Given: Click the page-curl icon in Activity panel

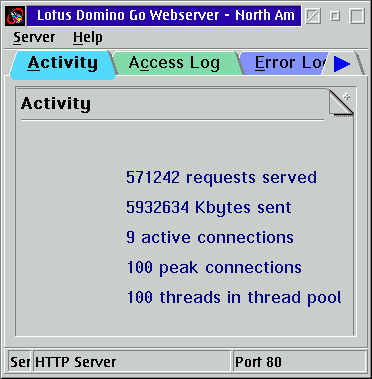Looking at the screenshot, I should (341, 103).
